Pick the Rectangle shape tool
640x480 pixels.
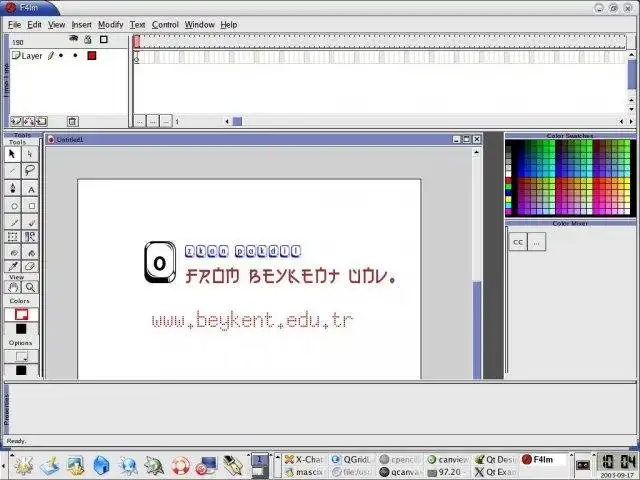[x=30, y=206]
